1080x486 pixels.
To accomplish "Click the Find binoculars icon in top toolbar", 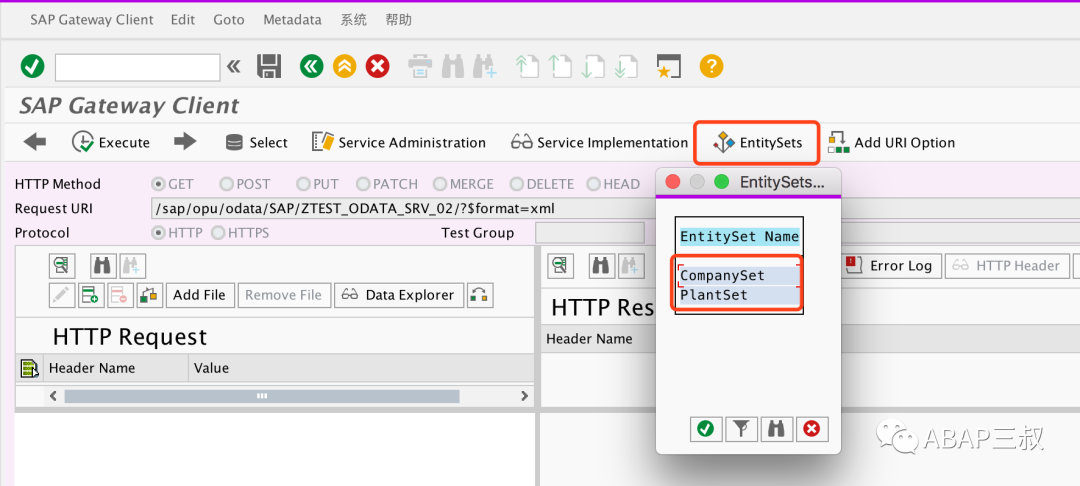I will 453,67.
